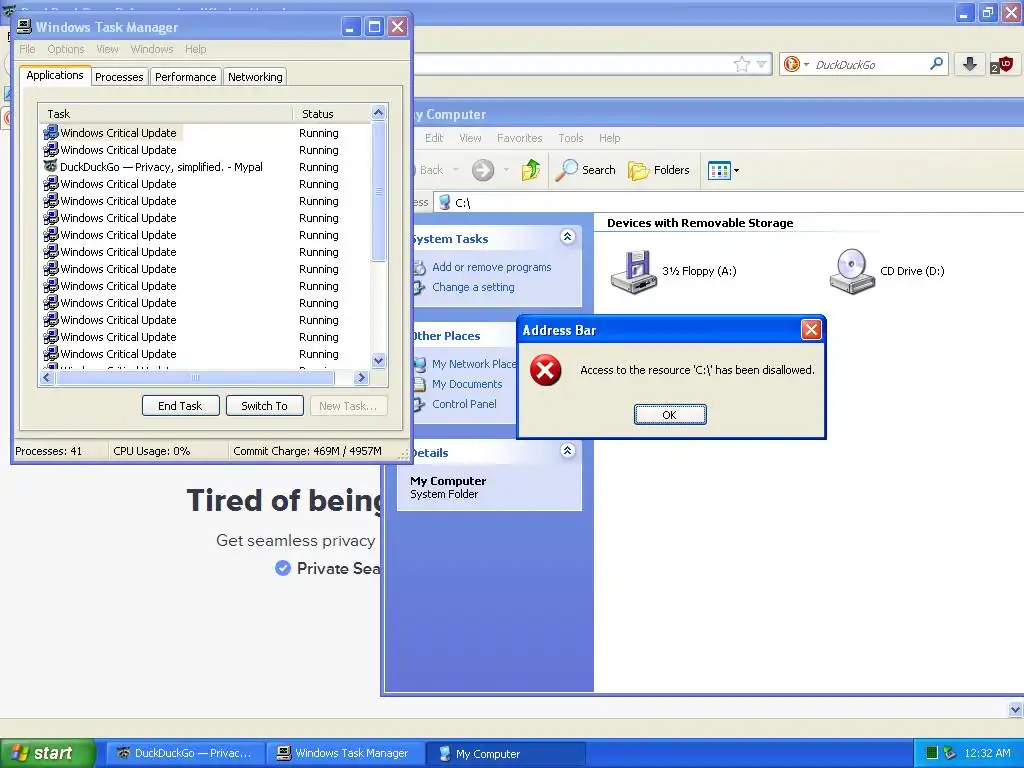Open My Network Places link
1024x768 pixels.
click(x=473, y=364)
